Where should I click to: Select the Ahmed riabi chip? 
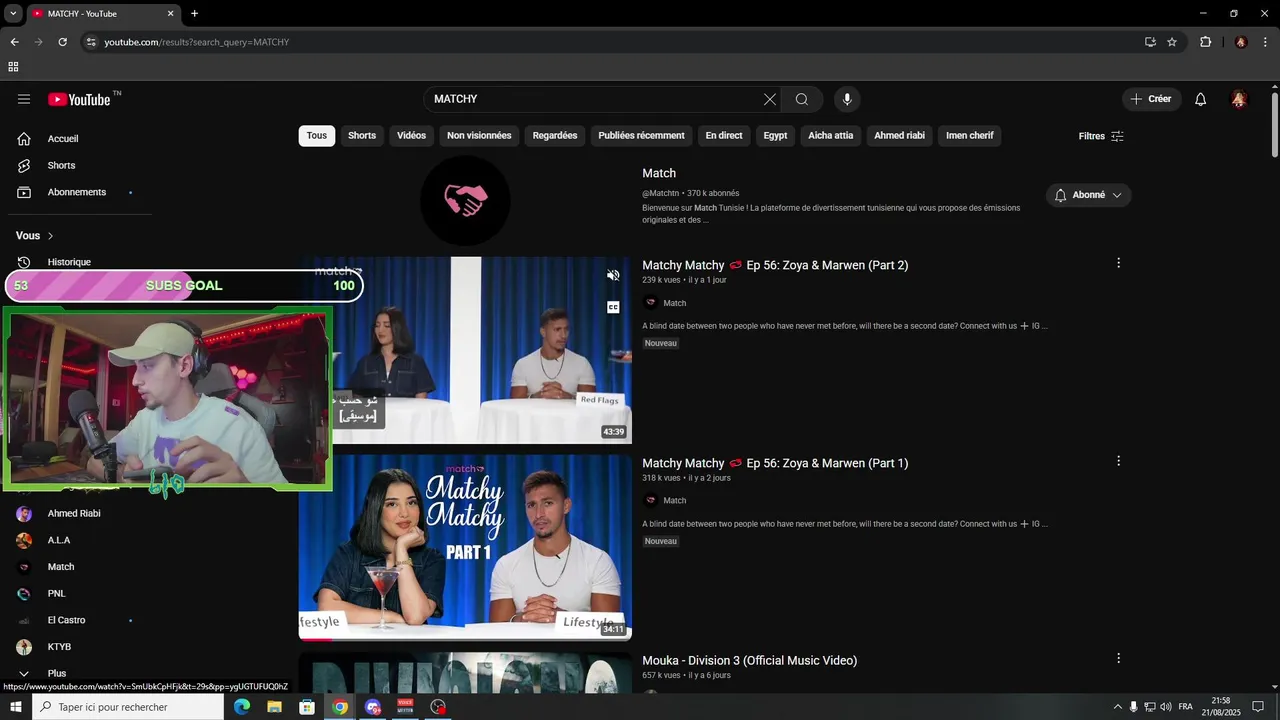[x=900, y=136]
